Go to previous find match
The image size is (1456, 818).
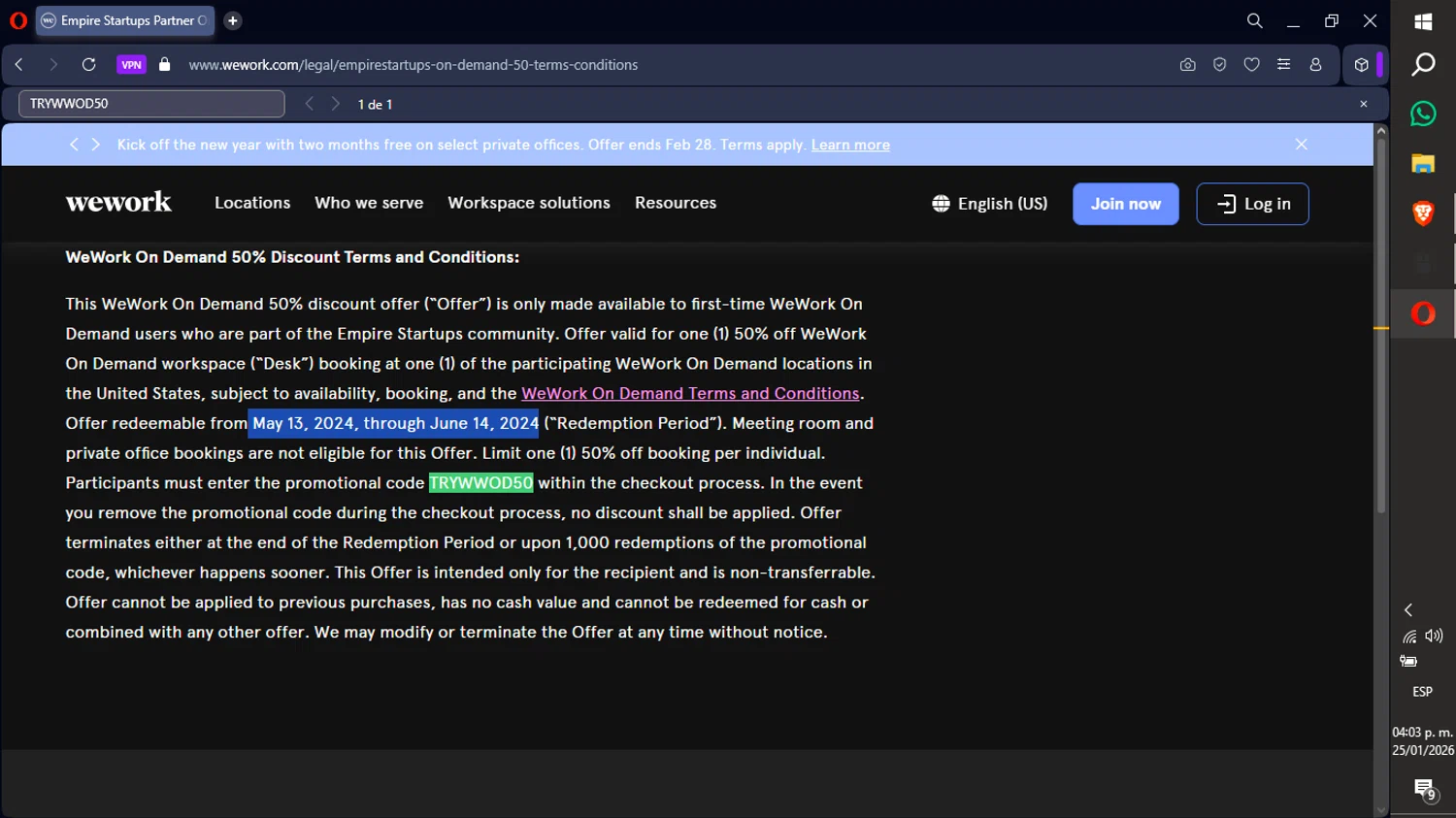(310, 104)
